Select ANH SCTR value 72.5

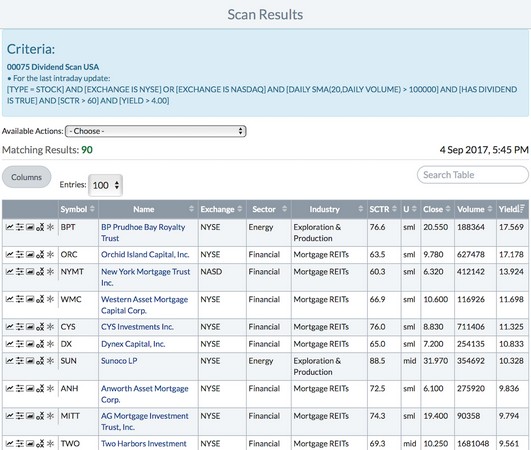[x=377, y=389]
